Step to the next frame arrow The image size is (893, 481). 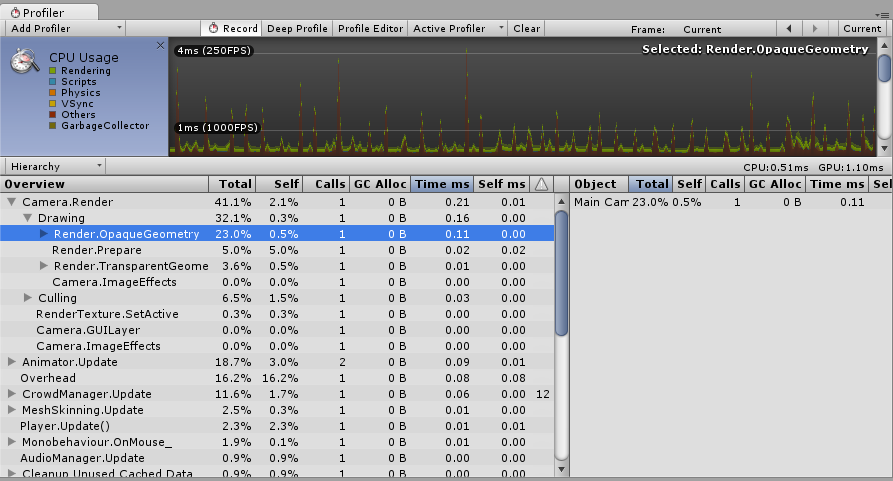815,28
